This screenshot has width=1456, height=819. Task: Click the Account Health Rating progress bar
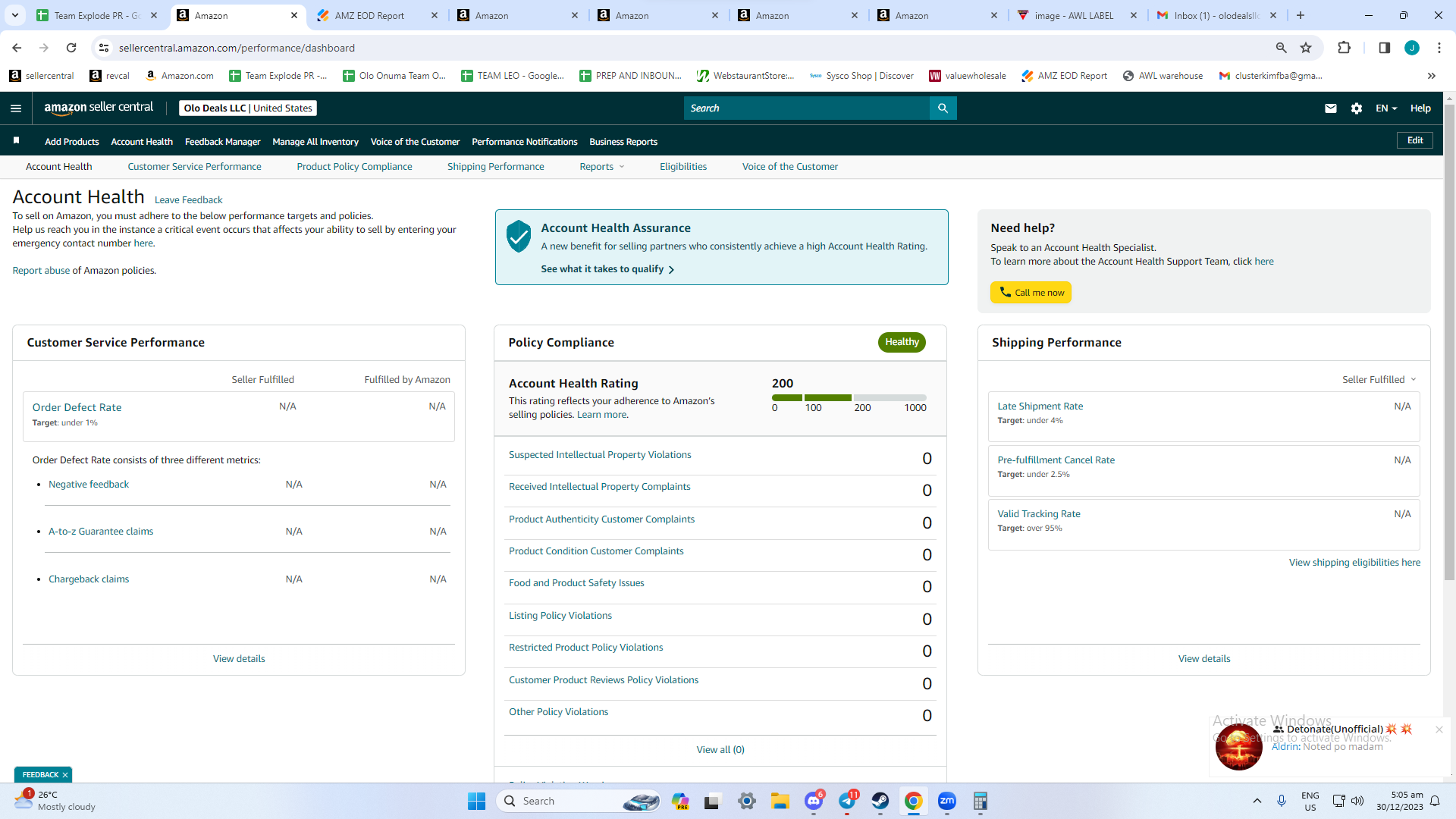pyautogui.click(x=849, y=397)
